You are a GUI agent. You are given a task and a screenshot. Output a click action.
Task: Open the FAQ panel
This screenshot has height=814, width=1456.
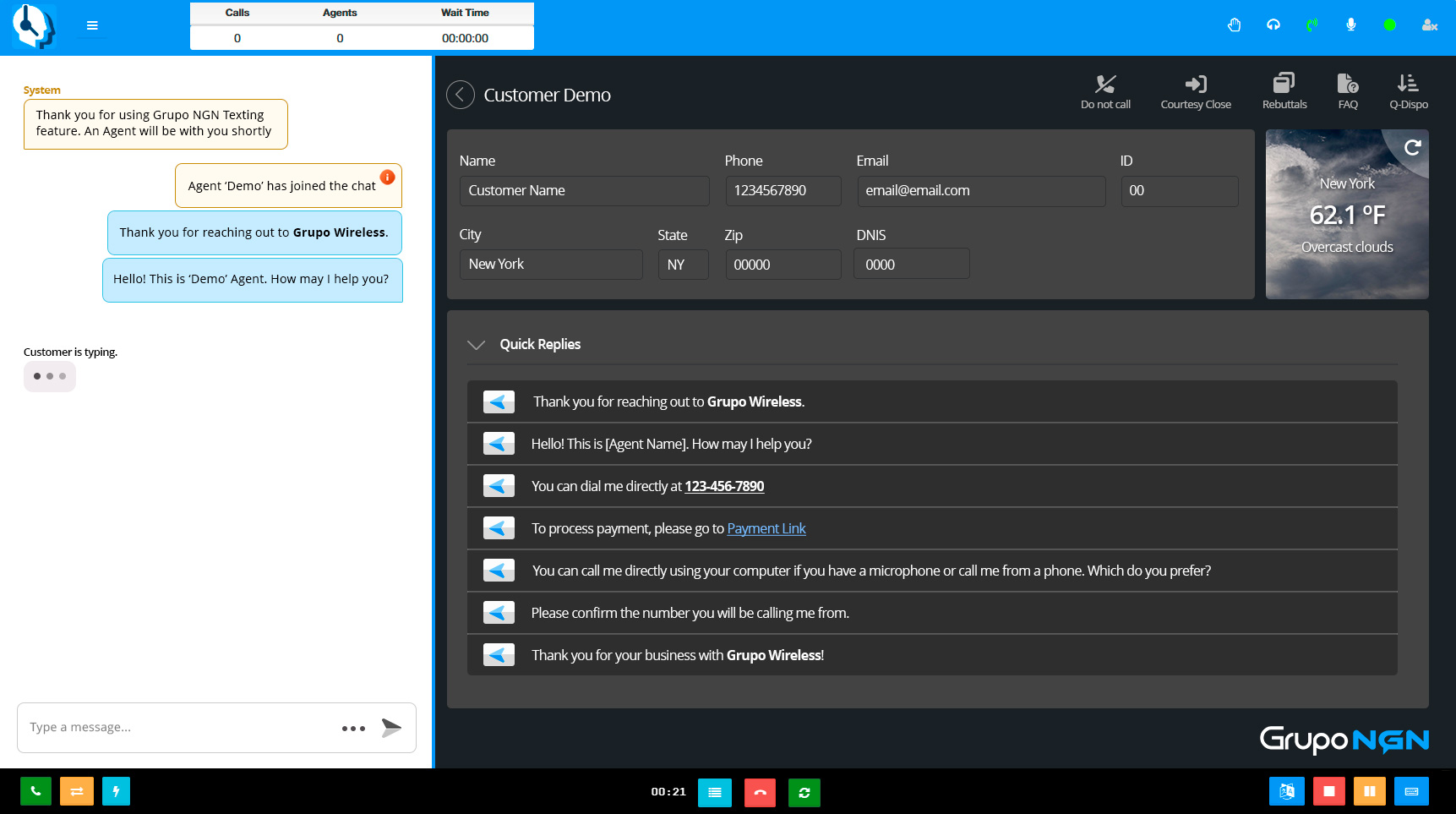pos(1348,90)
